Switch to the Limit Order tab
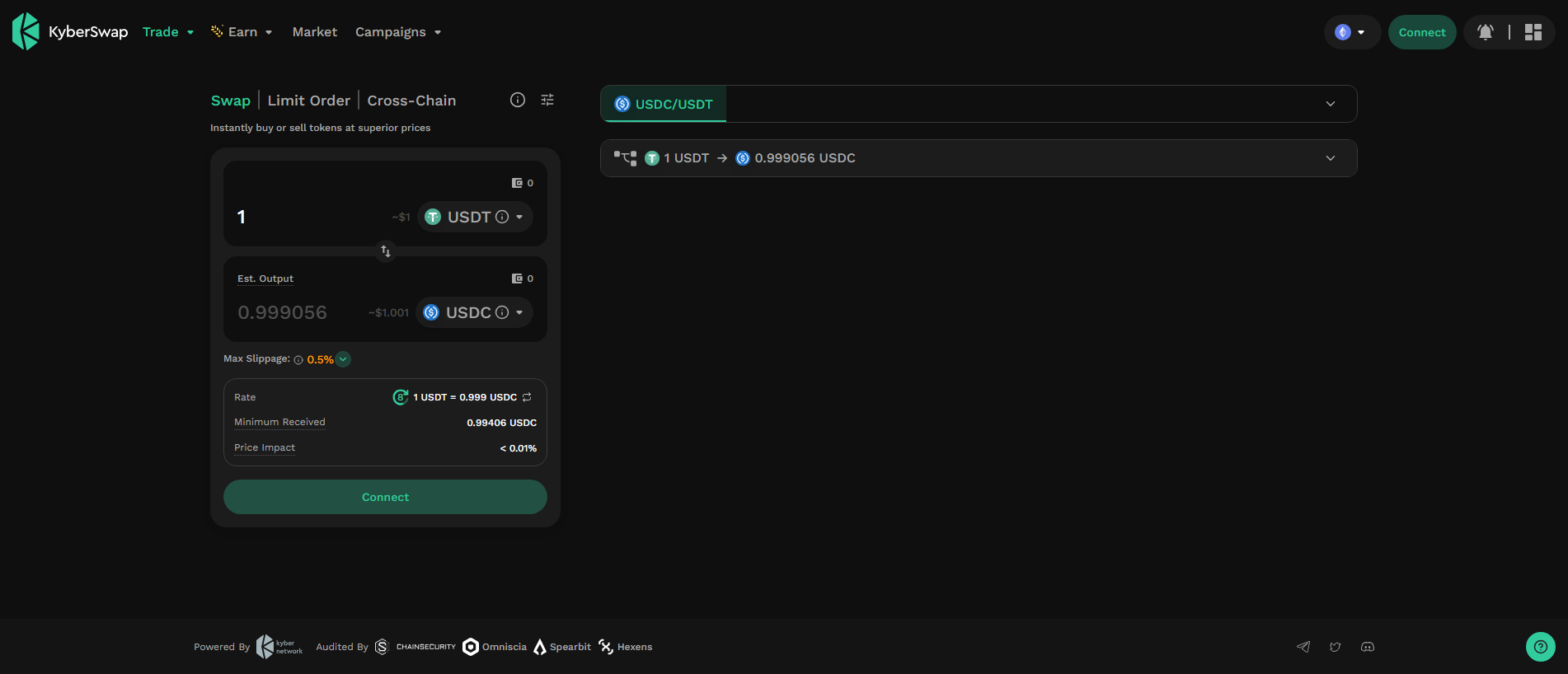The height and width of the screenshot is (674, 1568). click(309, 101)
